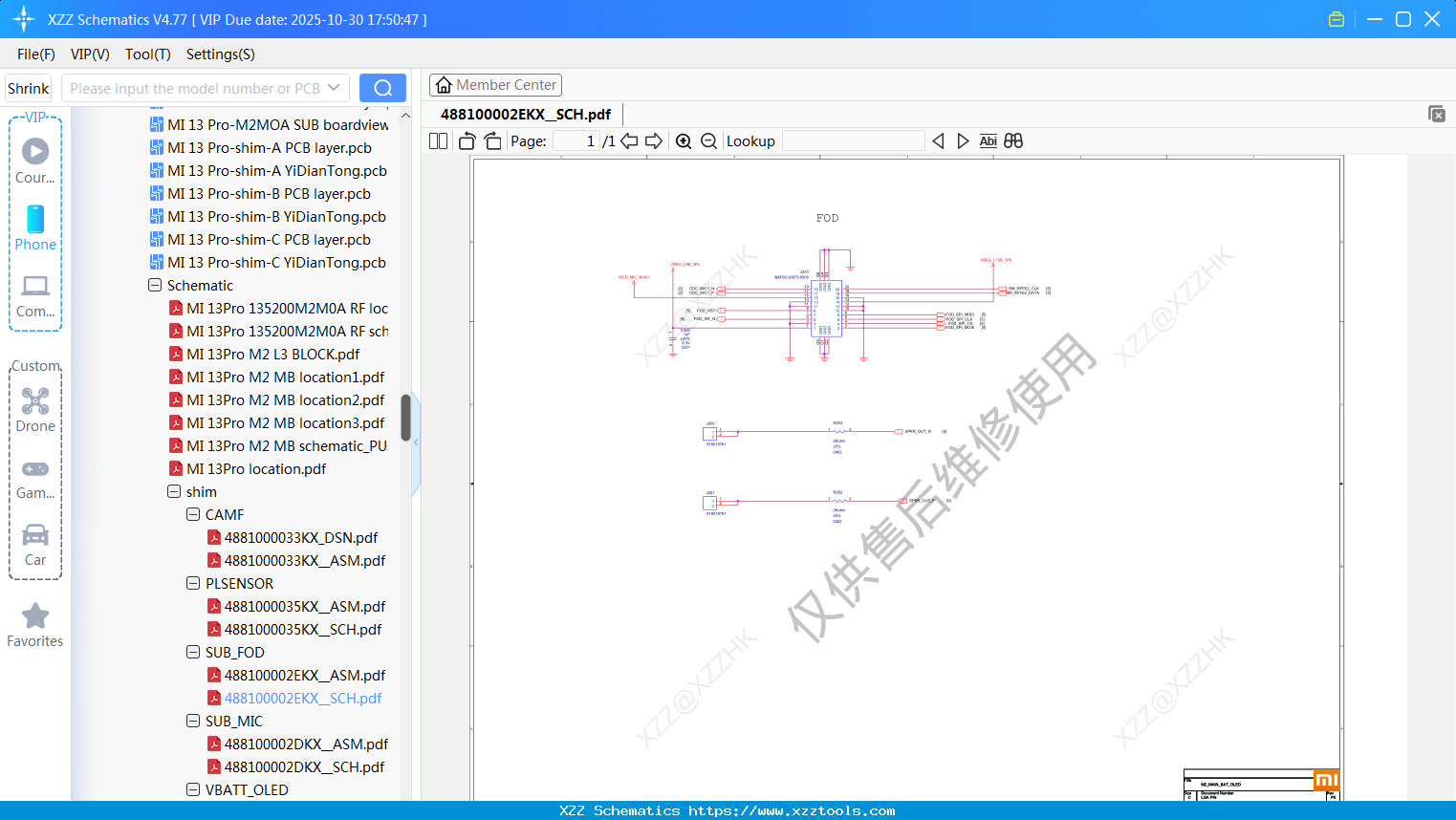Go to the previous page arrow
This screenshot has width=1456, height=820.
[629, 140]
